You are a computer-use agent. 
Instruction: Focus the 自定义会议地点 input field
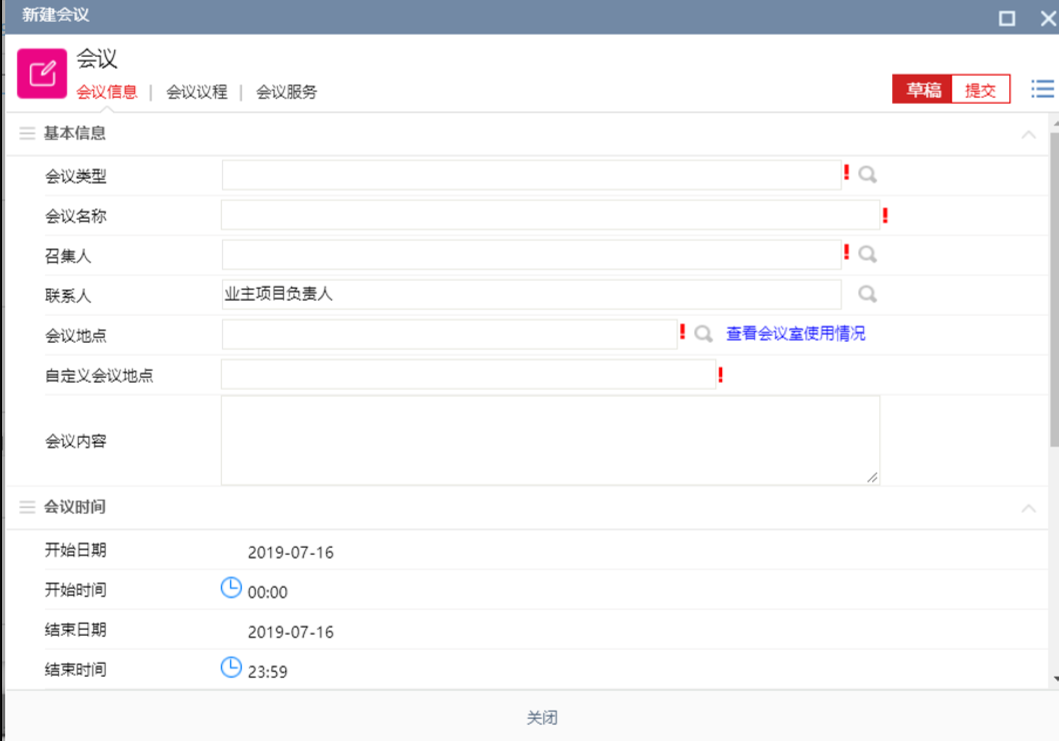pyautogui.click(x=469, y=374)
